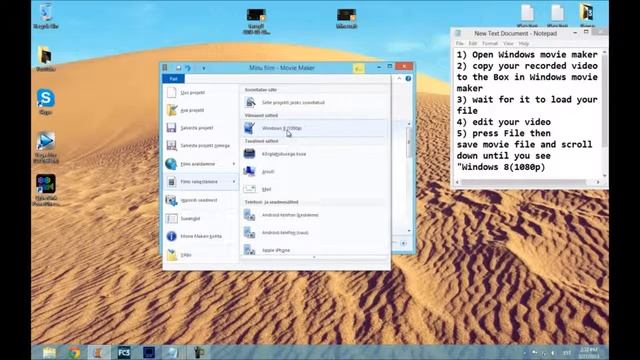Select Android phone (medium) setting
The height and width of the screenshot is (360, 640).
314,215
